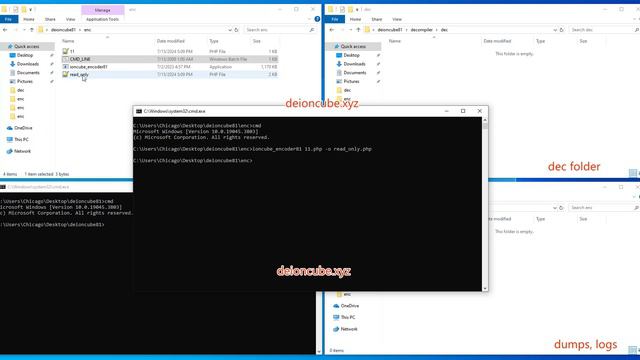Select the ioncube_encoder81 application file

pos(89,67)
